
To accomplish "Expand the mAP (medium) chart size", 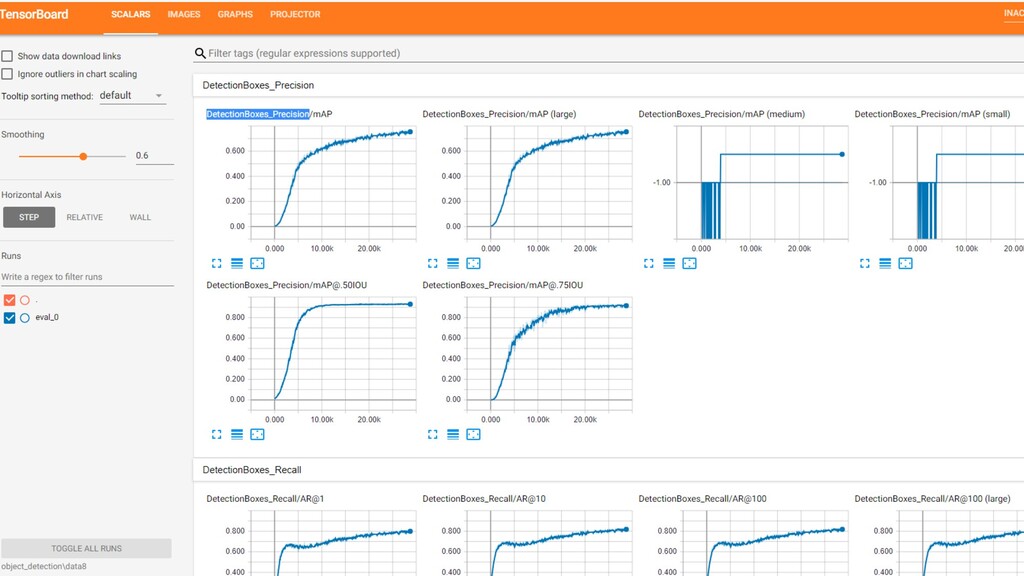I will [x=648, y=263].
